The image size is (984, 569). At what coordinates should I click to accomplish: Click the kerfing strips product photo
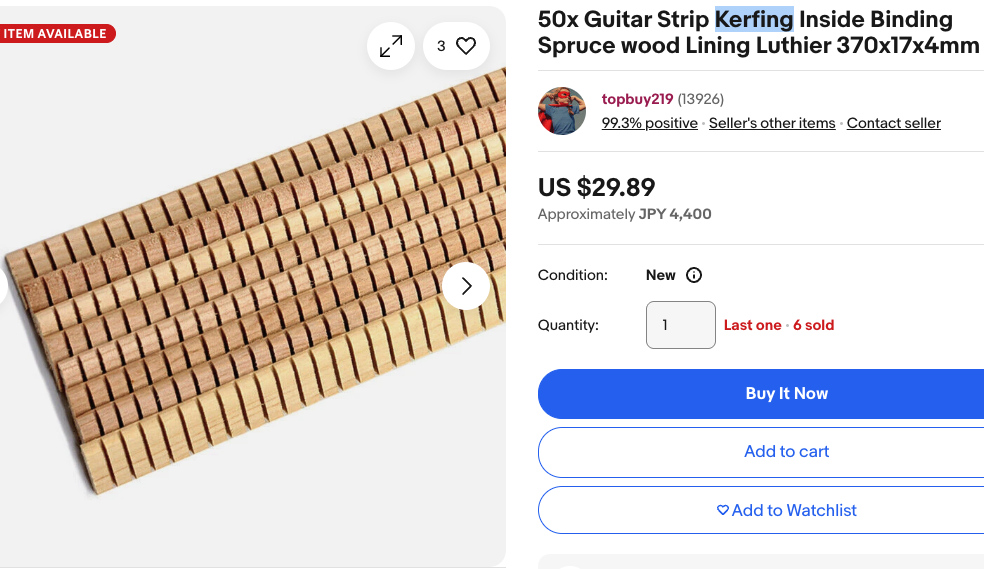pos(250,300)
